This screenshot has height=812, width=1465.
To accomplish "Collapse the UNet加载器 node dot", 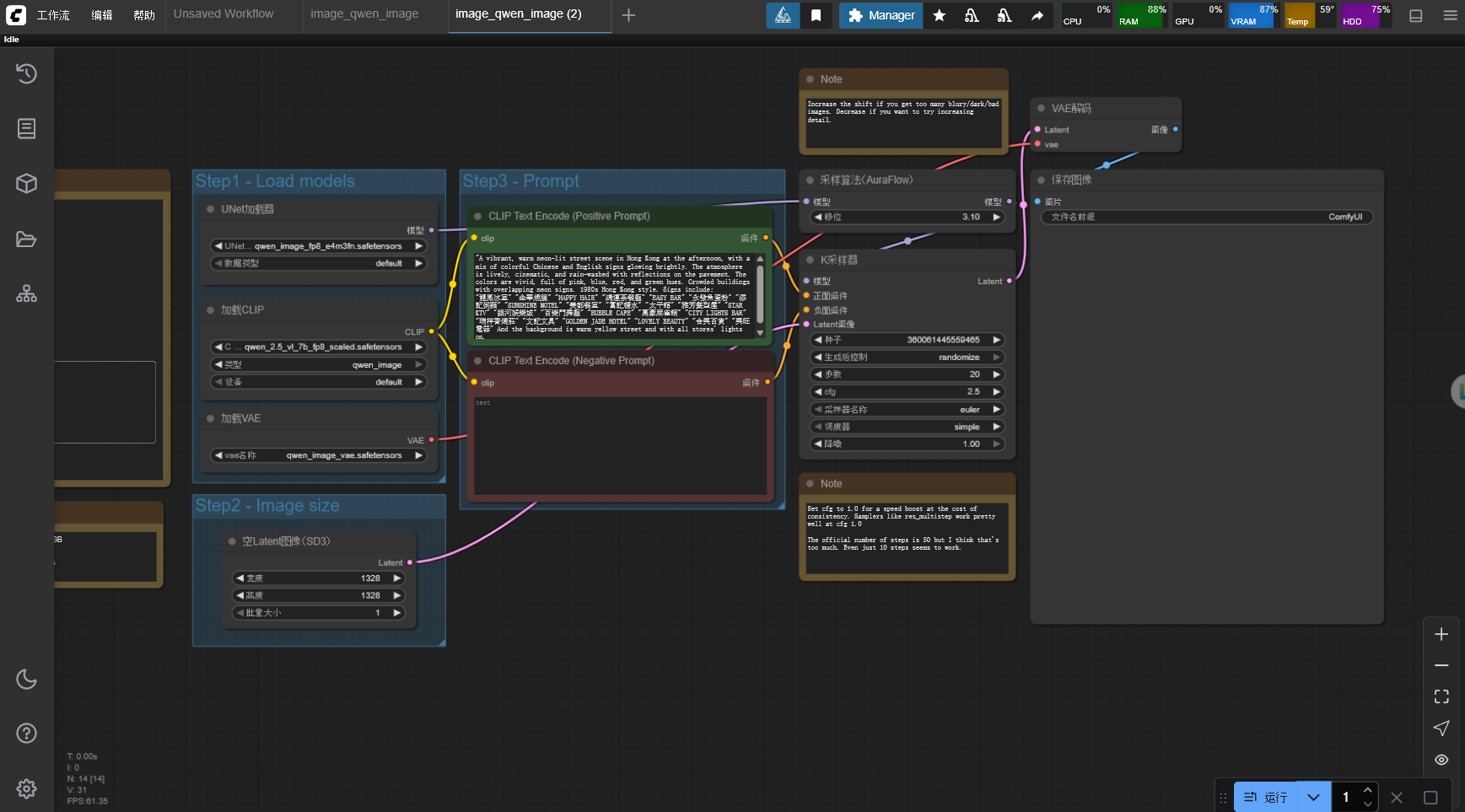I will (210, 209).
